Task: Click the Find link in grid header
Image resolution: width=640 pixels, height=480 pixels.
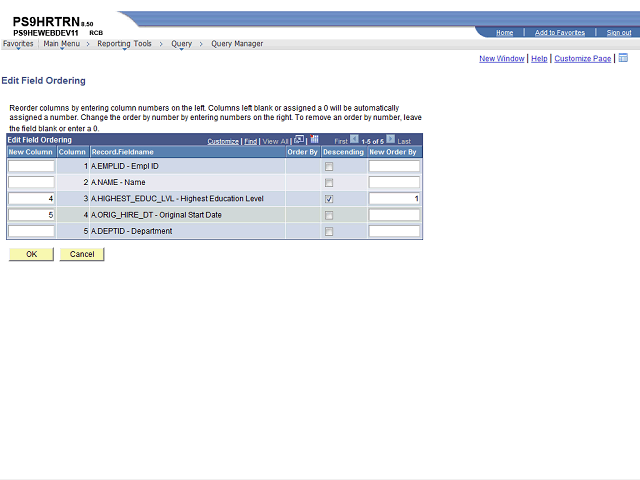Action: point(250,141)
